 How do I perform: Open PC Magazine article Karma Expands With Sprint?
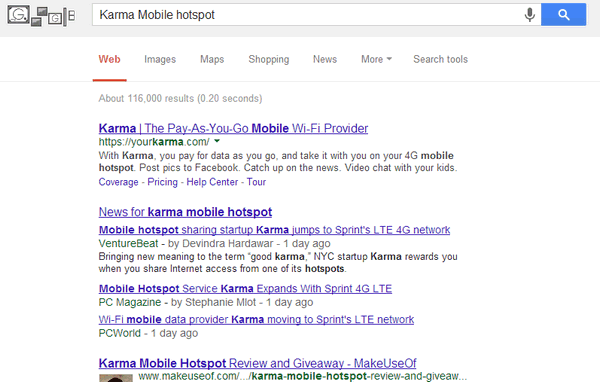pyautogui.click(x=245, y=288)
